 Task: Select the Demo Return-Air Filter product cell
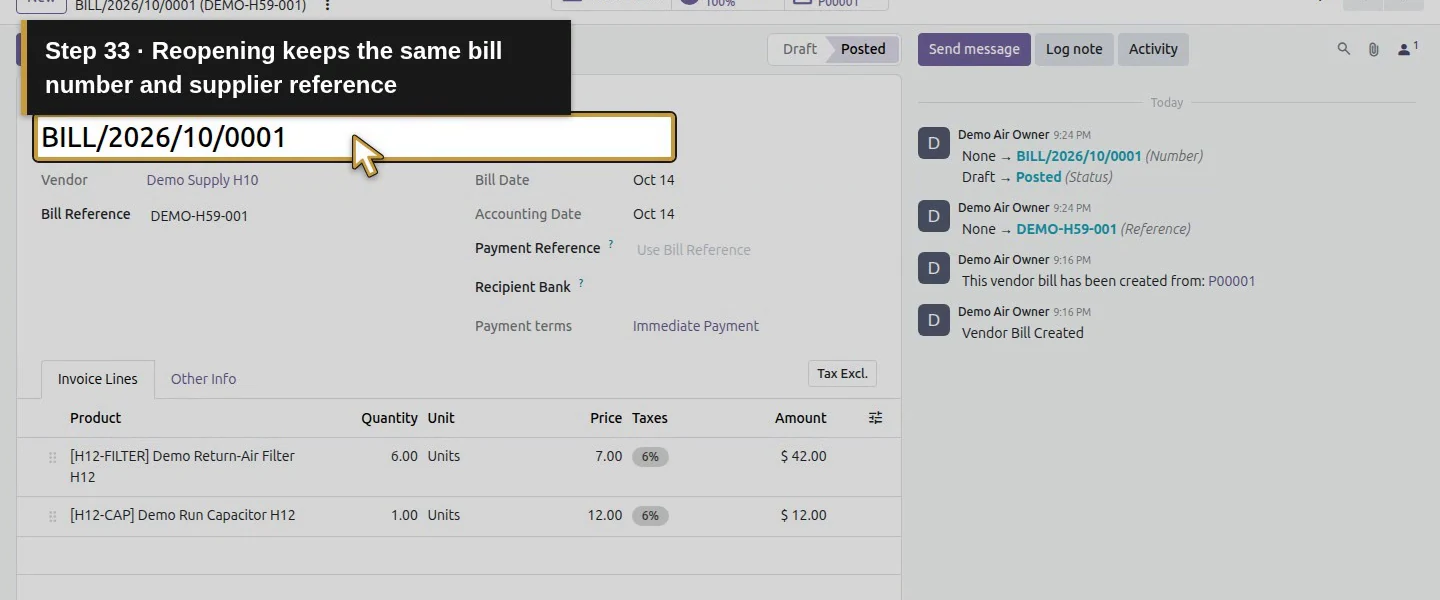(182, 467)
